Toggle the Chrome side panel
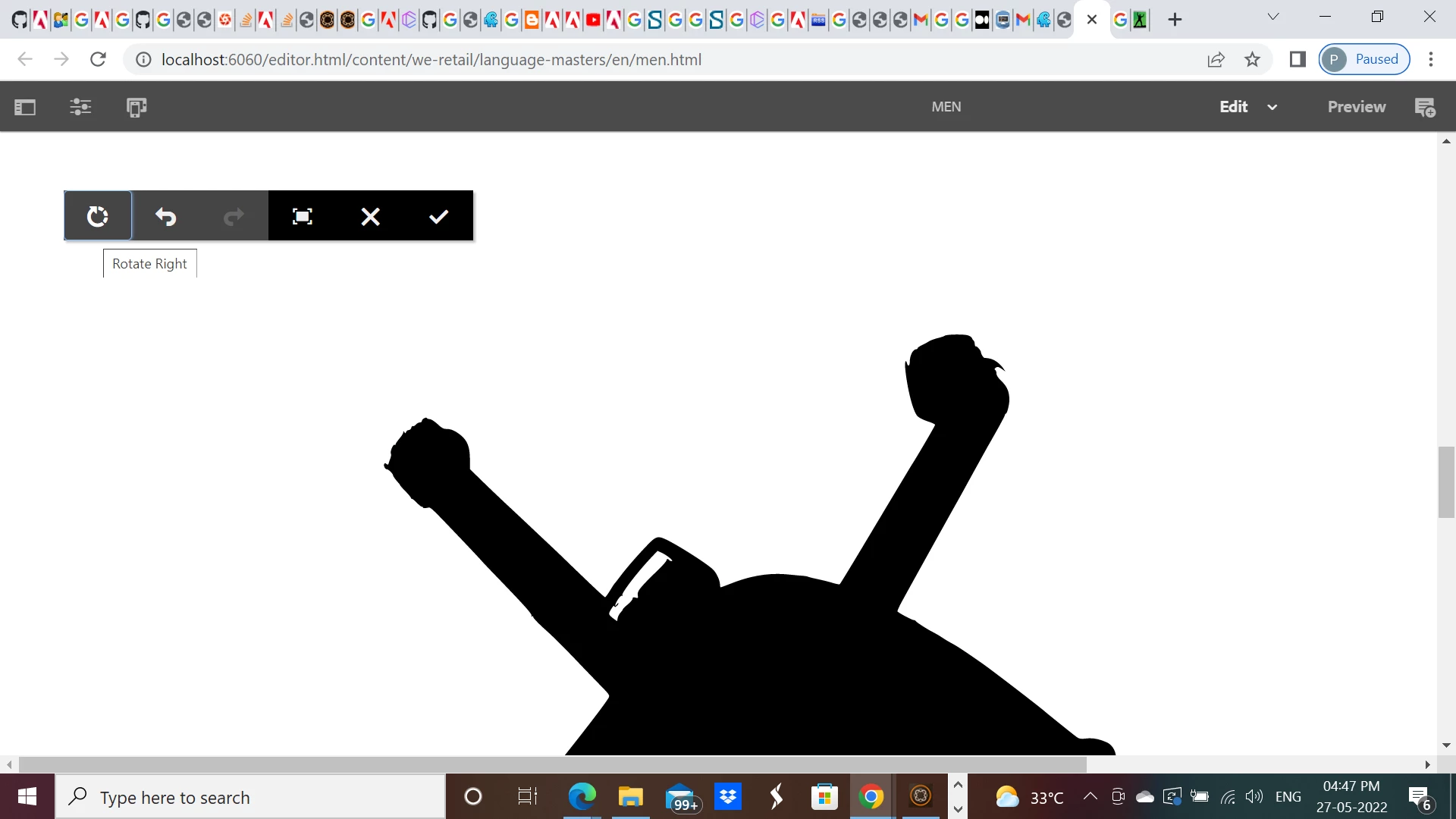 coord(1298,59)
